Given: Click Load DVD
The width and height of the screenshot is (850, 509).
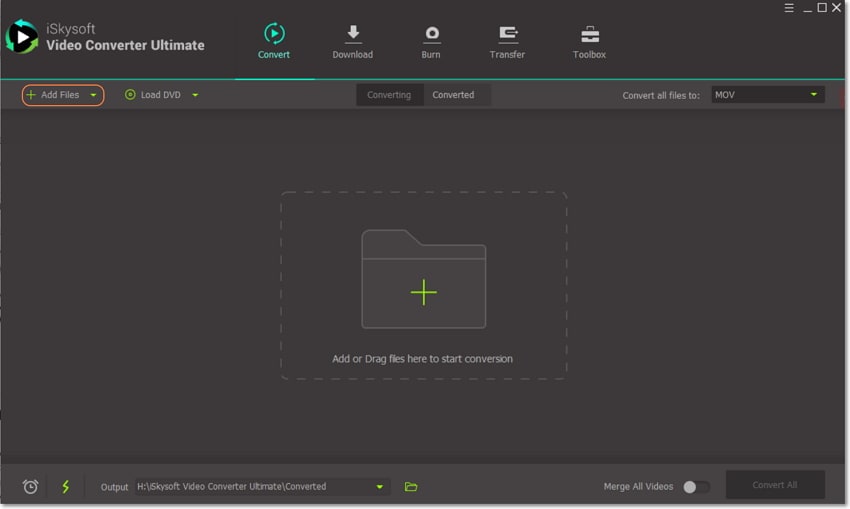Looking at the screenshot, I should 153,95.
